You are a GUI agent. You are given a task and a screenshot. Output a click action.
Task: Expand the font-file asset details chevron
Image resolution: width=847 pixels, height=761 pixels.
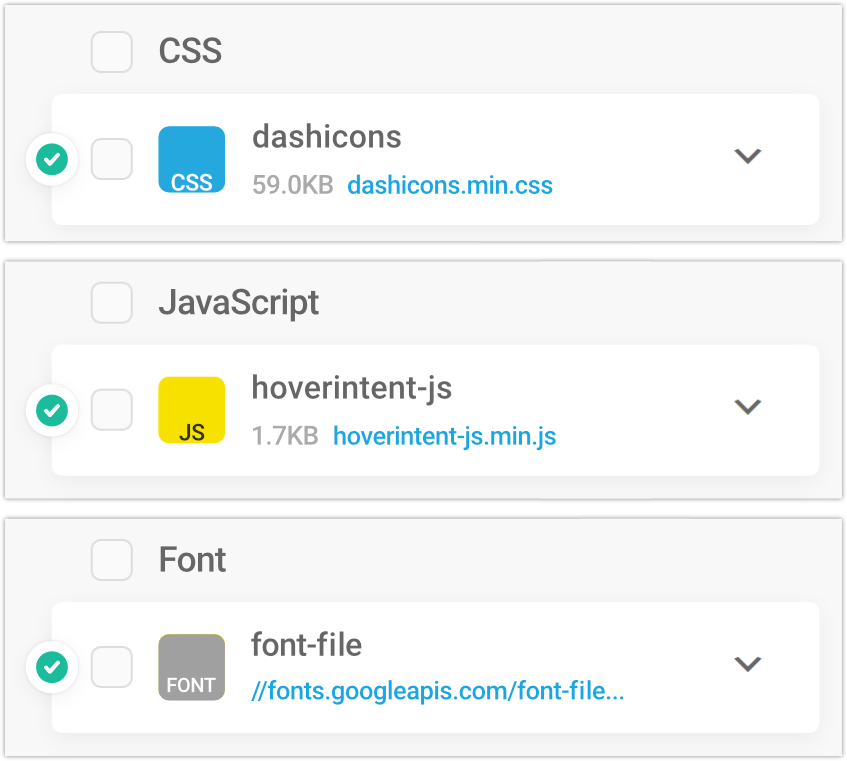748,664
